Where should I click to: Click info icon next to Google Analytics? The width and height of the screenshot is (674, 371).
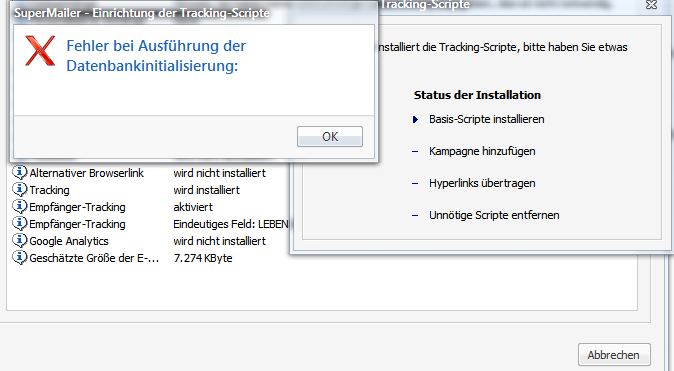(19, 240)
